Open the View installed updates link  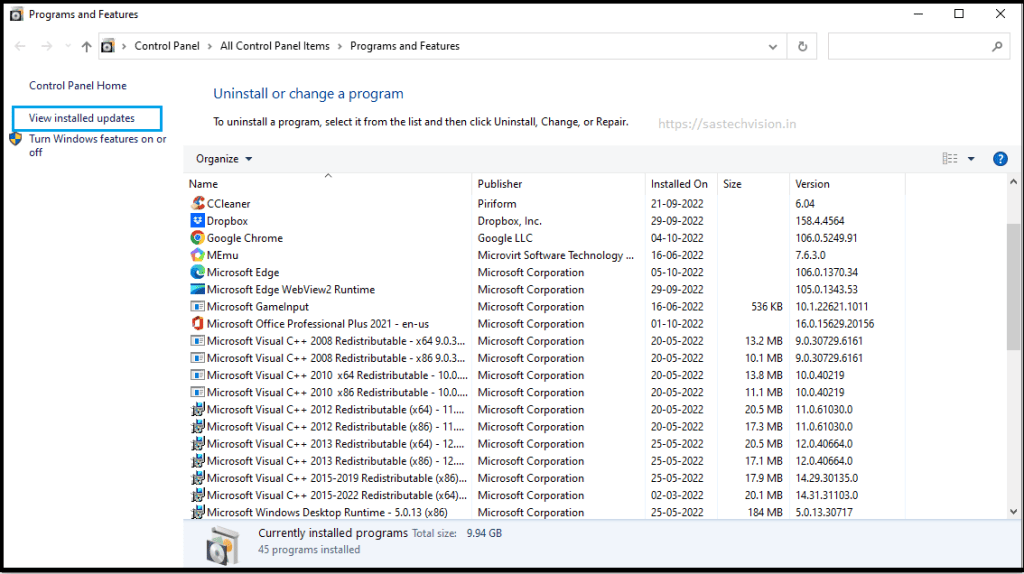click(x=82, y=118)
